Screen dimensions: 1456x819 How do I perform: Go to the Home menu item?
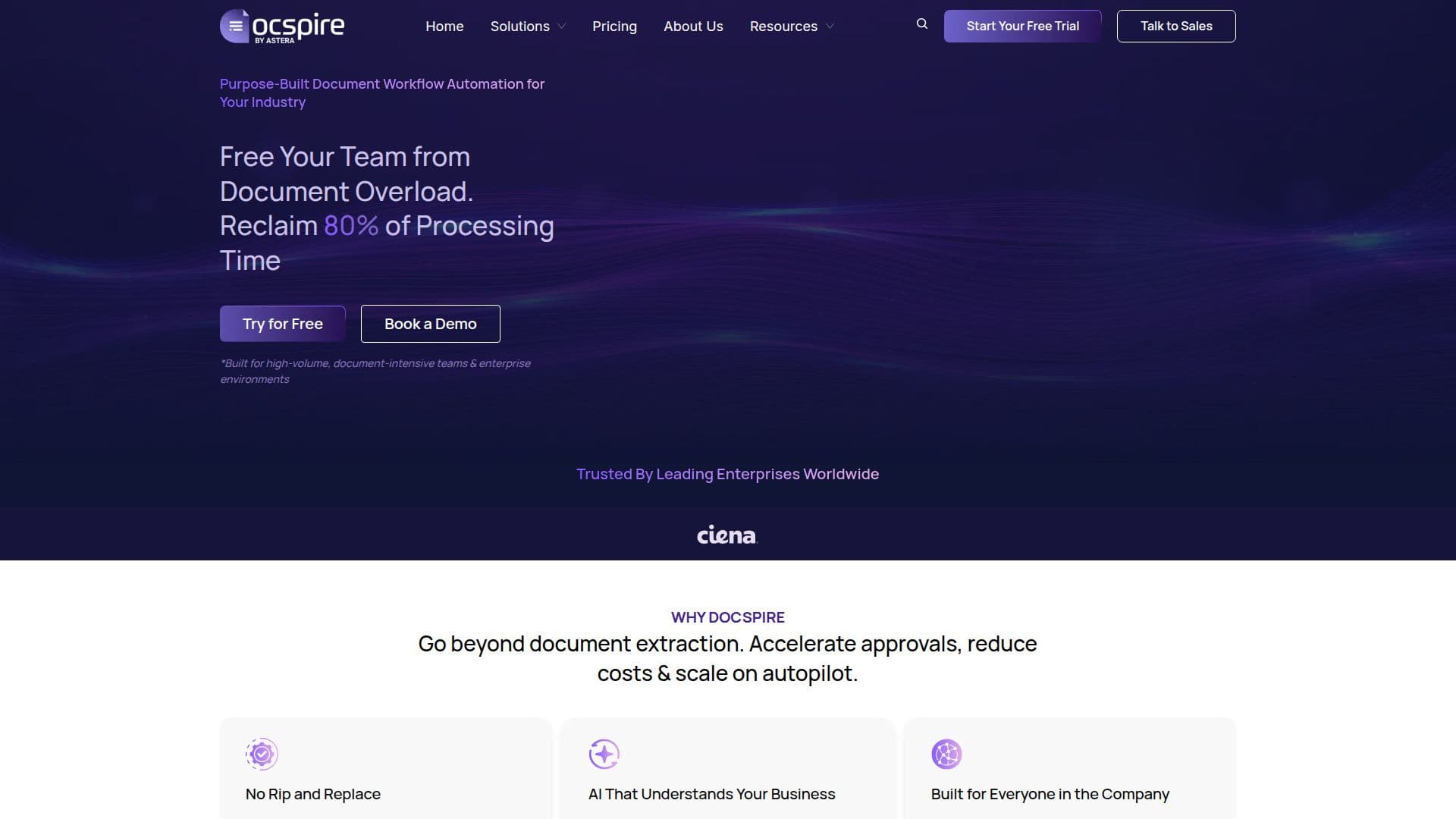point(444,27)
